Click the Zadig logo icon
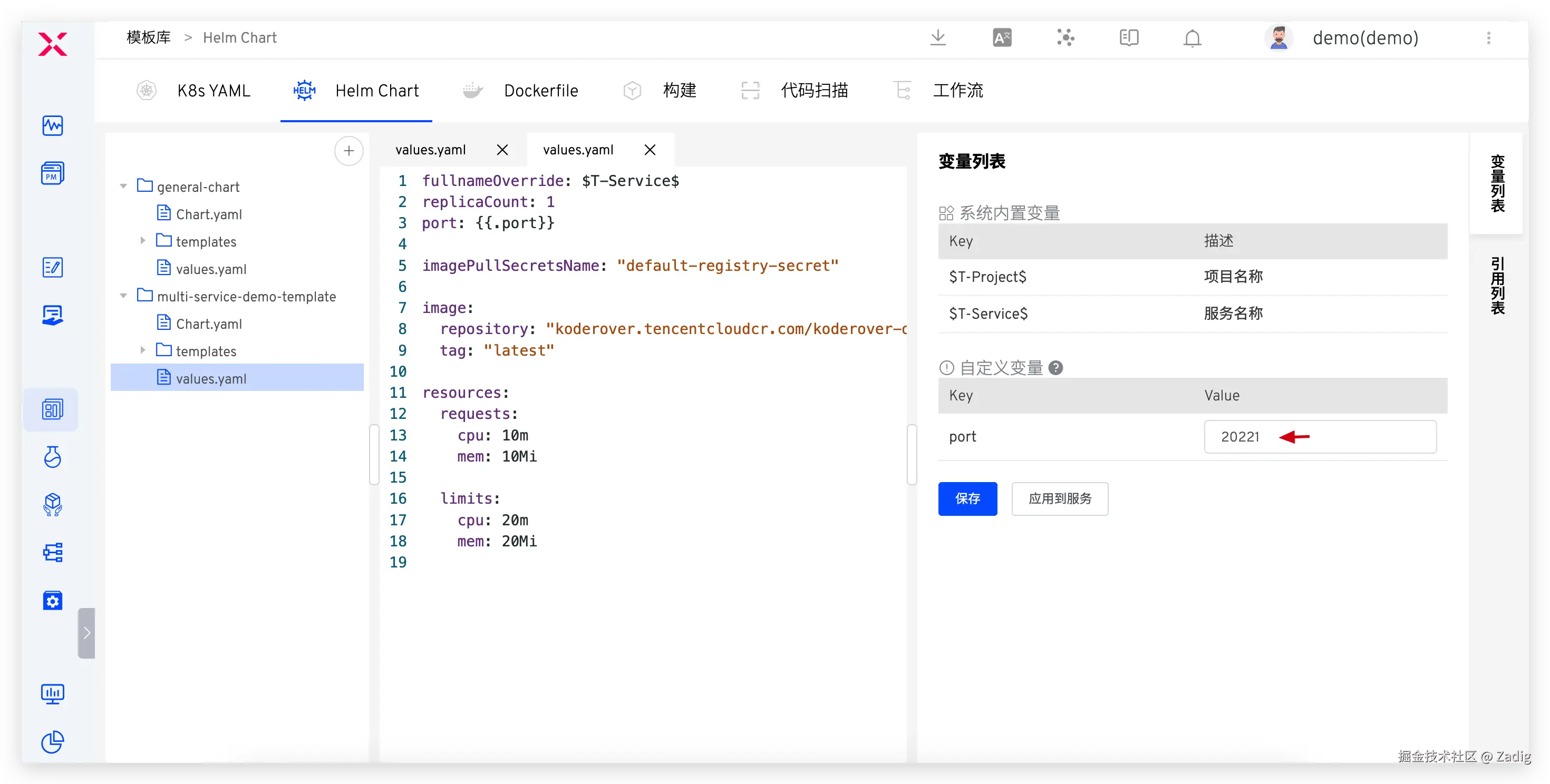 [52, 44]
